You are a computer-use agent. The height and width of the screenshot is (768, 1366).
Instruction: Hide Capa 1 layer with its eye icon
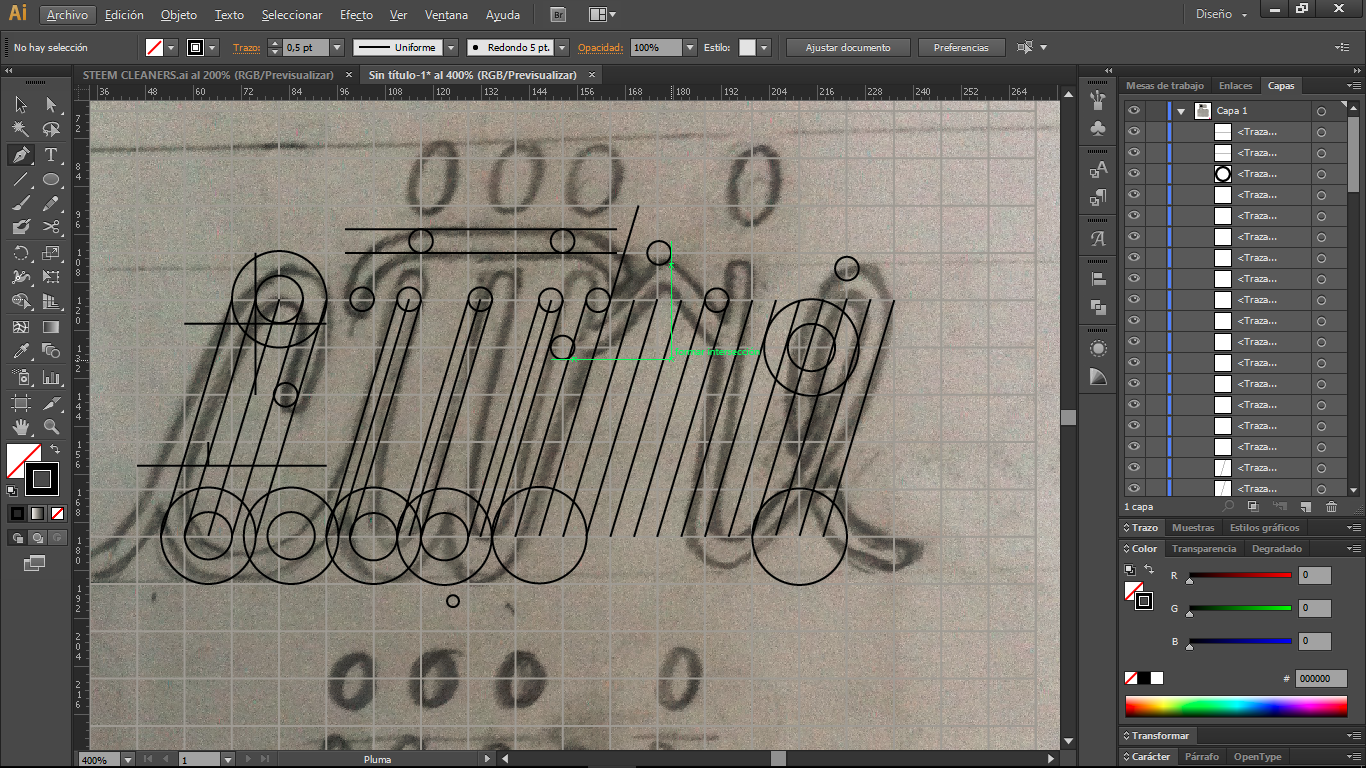tap(1133, 111)
